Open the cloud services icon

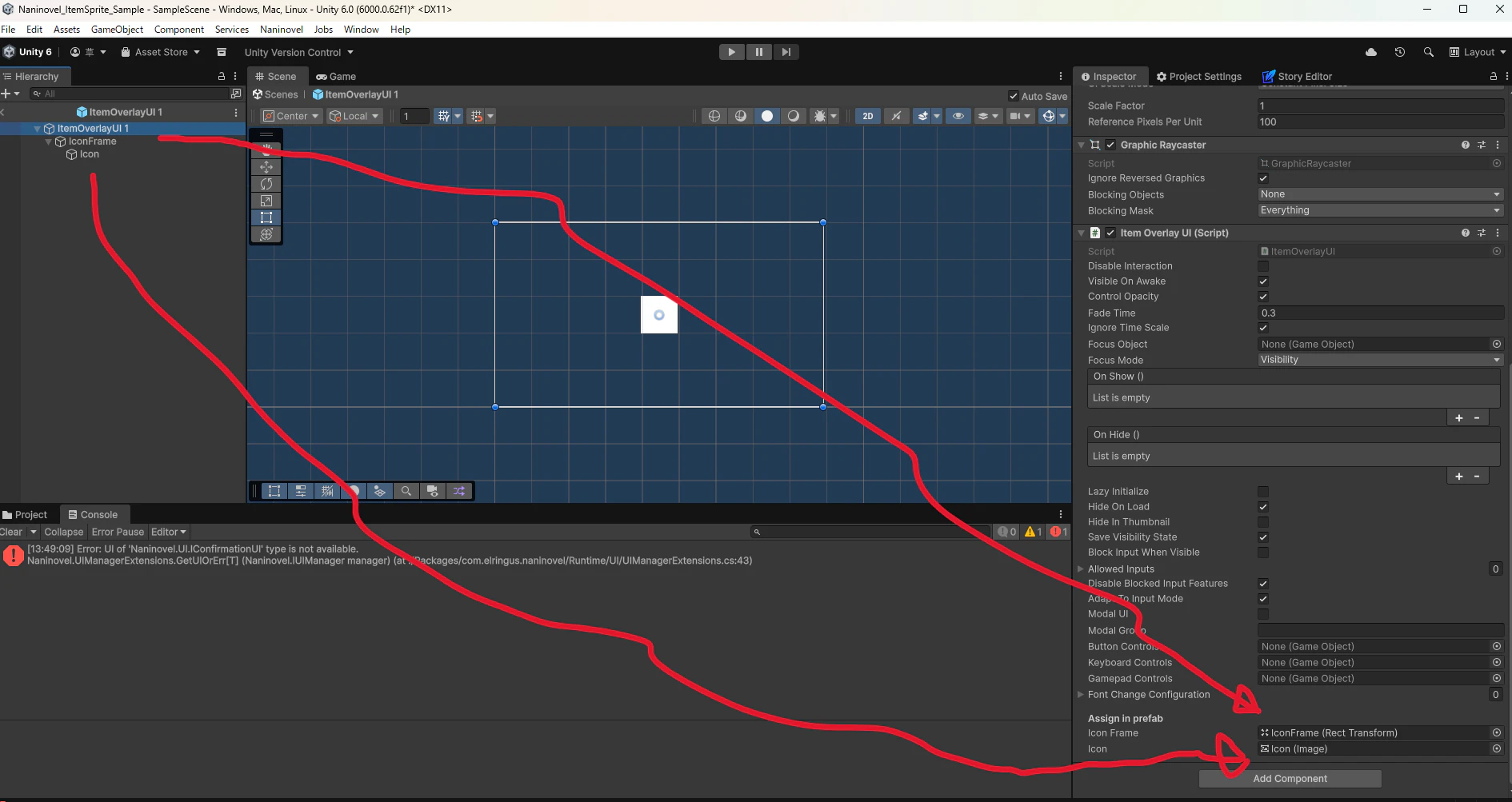pos(1371,52)
